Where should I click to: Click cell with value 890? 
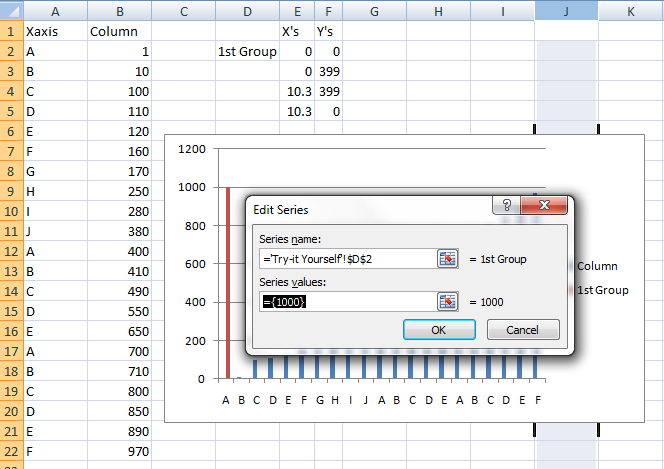click(x=119, y=431)
